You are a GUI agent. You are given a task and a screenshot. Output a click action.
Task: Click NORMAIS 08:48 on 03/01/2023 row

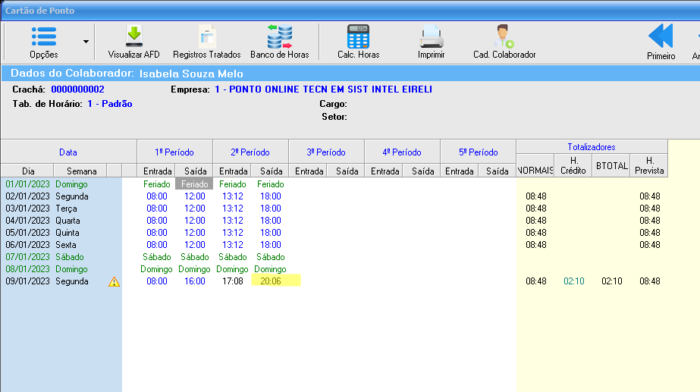[536, 209]
